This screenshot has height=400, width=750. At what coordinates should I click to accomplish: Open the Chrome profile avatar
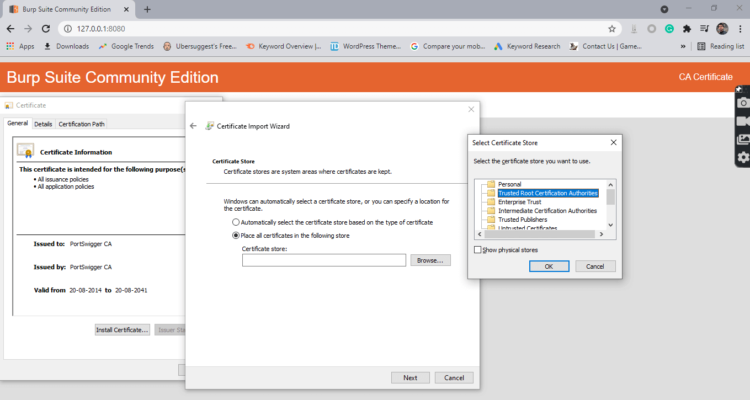tap(722, 29)
